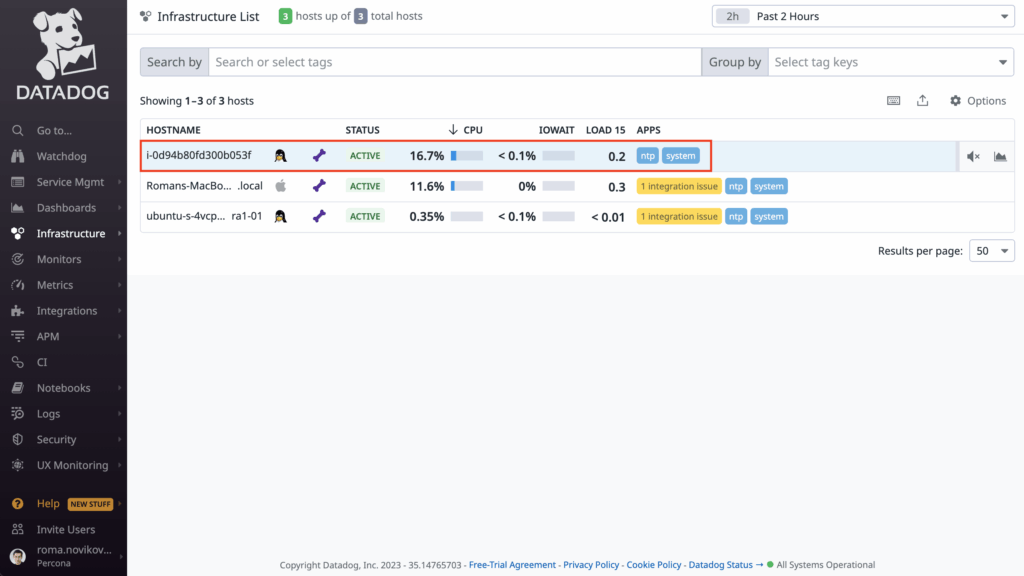The height and width of the screenshot is (576, 1024).
Task: Open Options with the gear icon
Action: coord(977,101)
